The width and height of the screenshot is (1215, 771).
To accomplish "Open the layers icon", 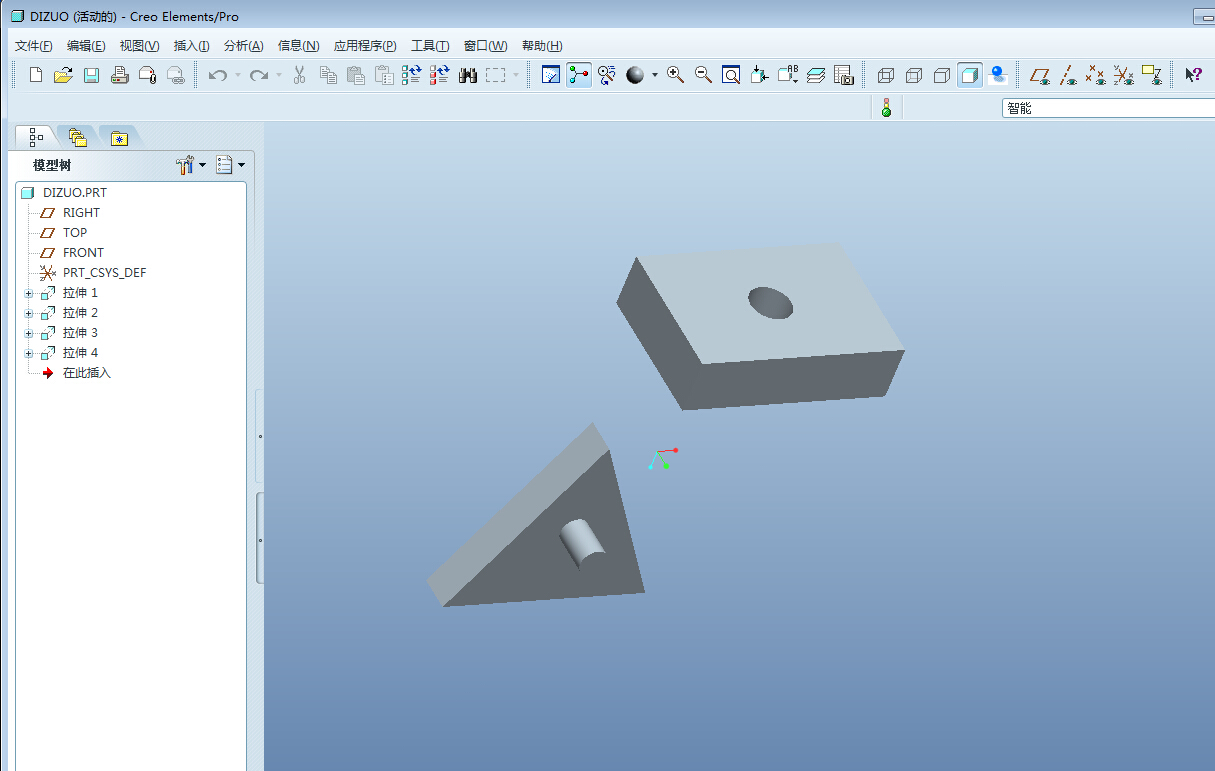I will pyautogui.click(x=816, y=75).
